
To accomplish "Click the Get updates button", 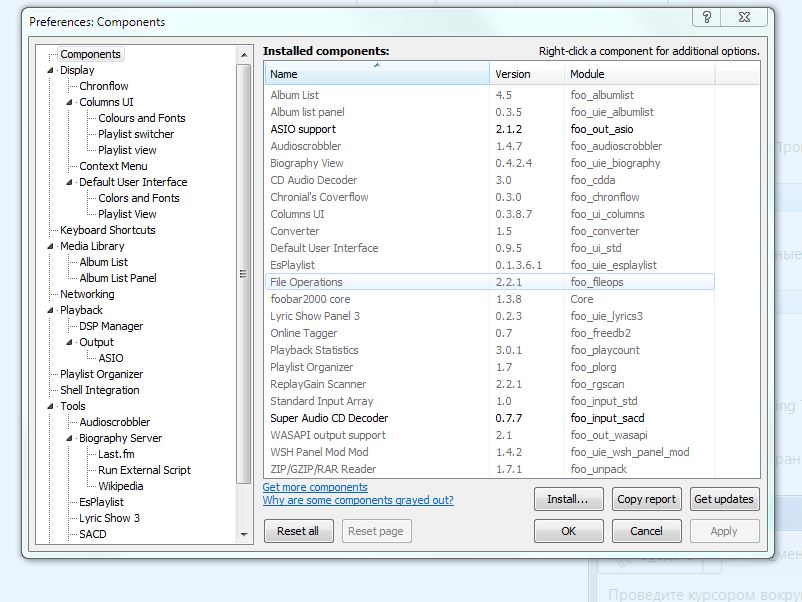I will pyautogui.click(x=724, y=499).
